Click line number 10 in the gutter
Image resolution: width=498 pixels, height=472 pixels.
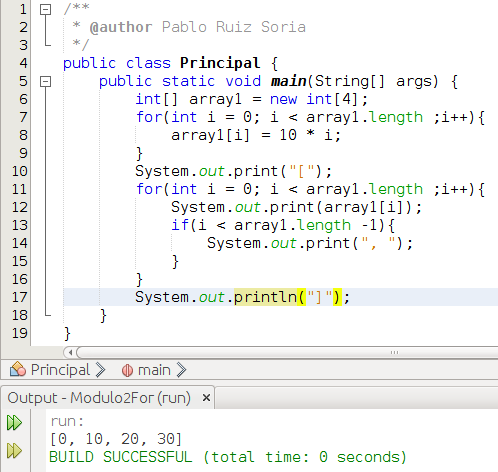tap(20, 171)
